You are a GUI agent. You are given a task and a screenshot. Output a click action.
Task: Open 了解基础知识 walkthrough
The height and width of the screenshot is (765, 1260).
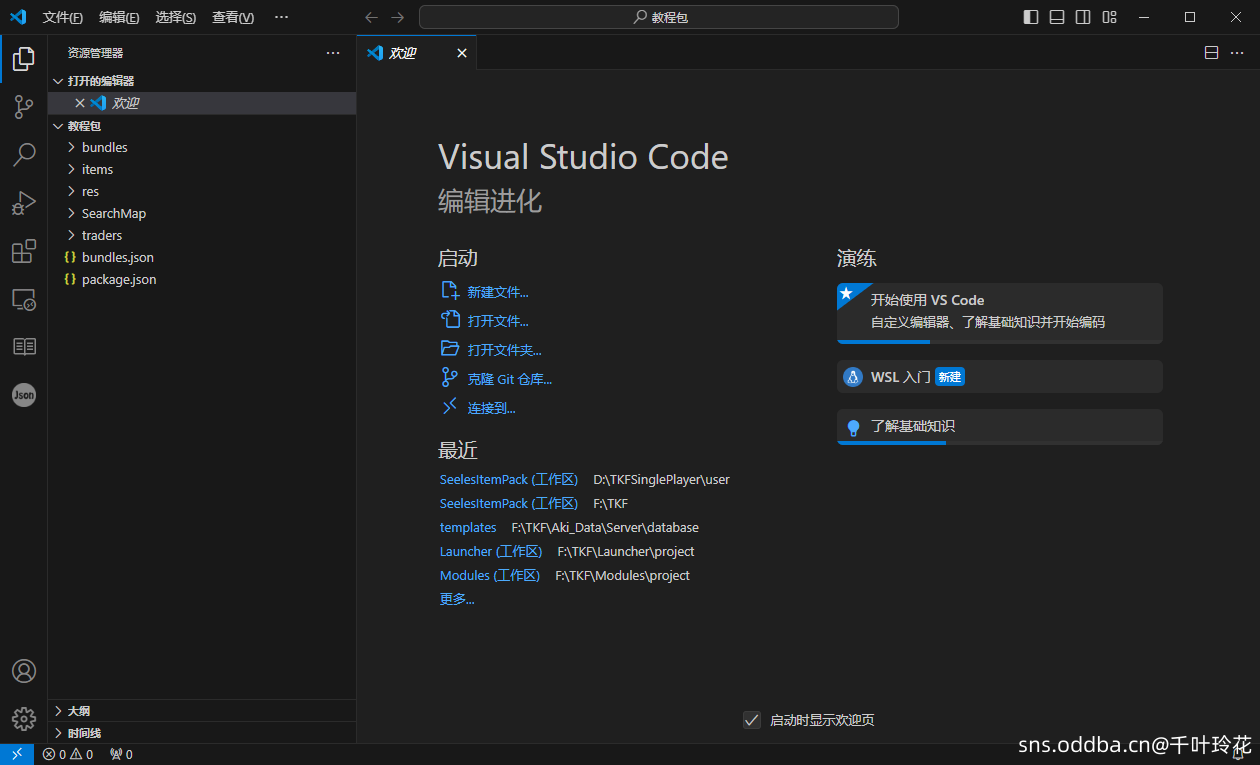1000,427
